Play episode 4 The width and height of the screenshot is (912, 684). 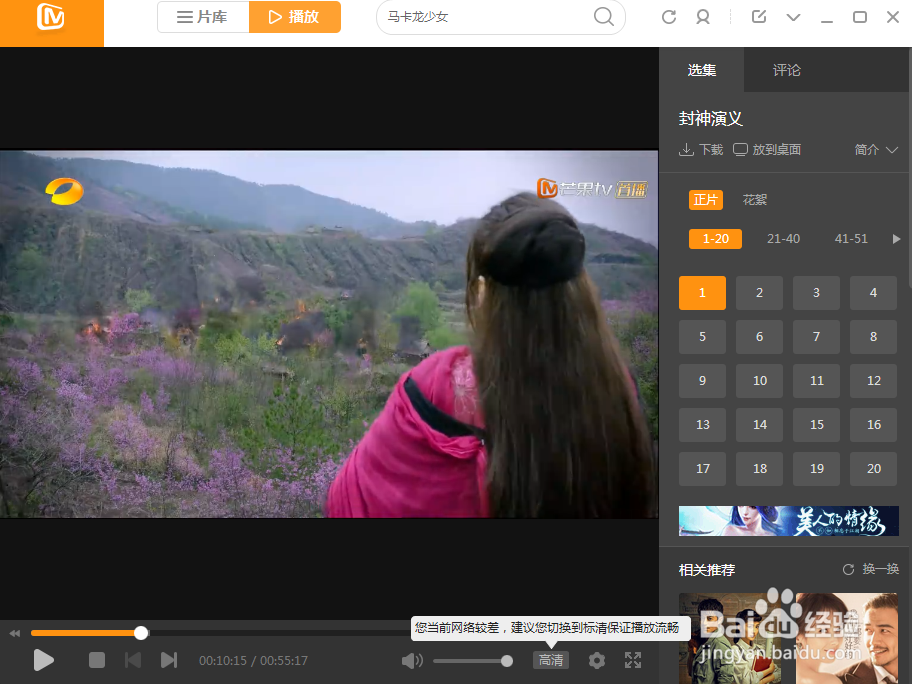(873, 293)
